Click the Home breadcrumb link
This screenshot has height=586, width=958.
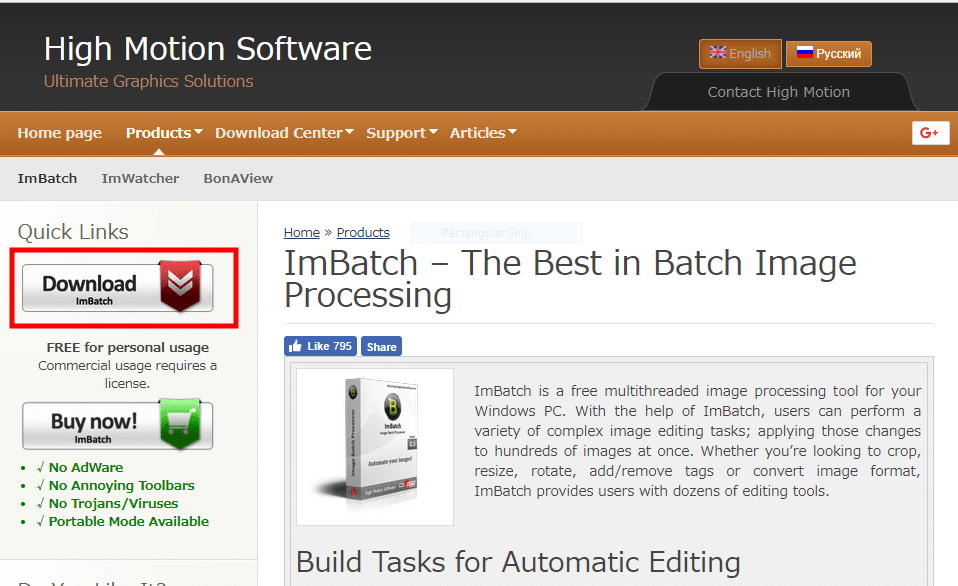pos(301,232)
